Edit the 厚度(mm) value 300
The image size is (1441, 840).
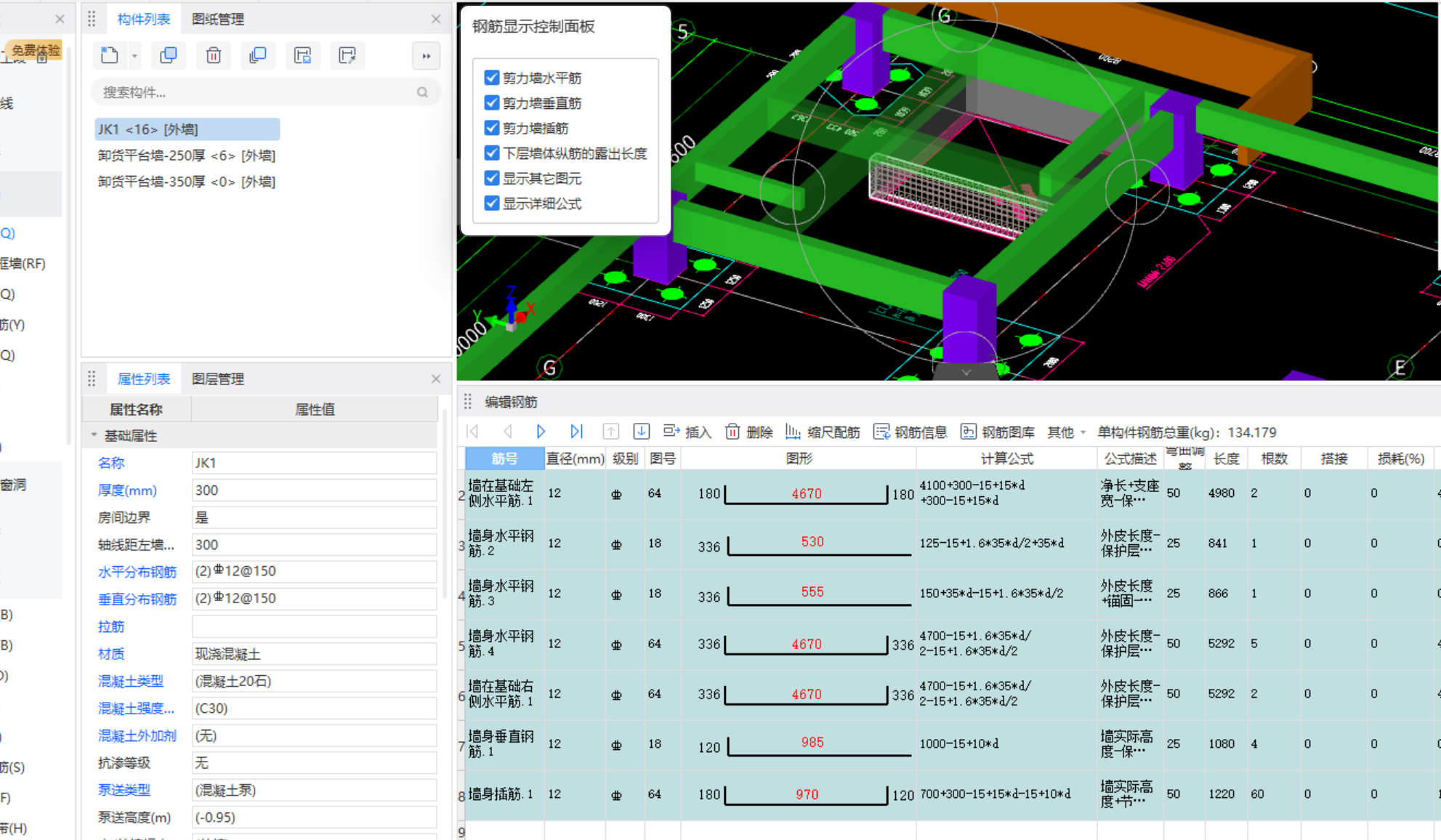314,490
